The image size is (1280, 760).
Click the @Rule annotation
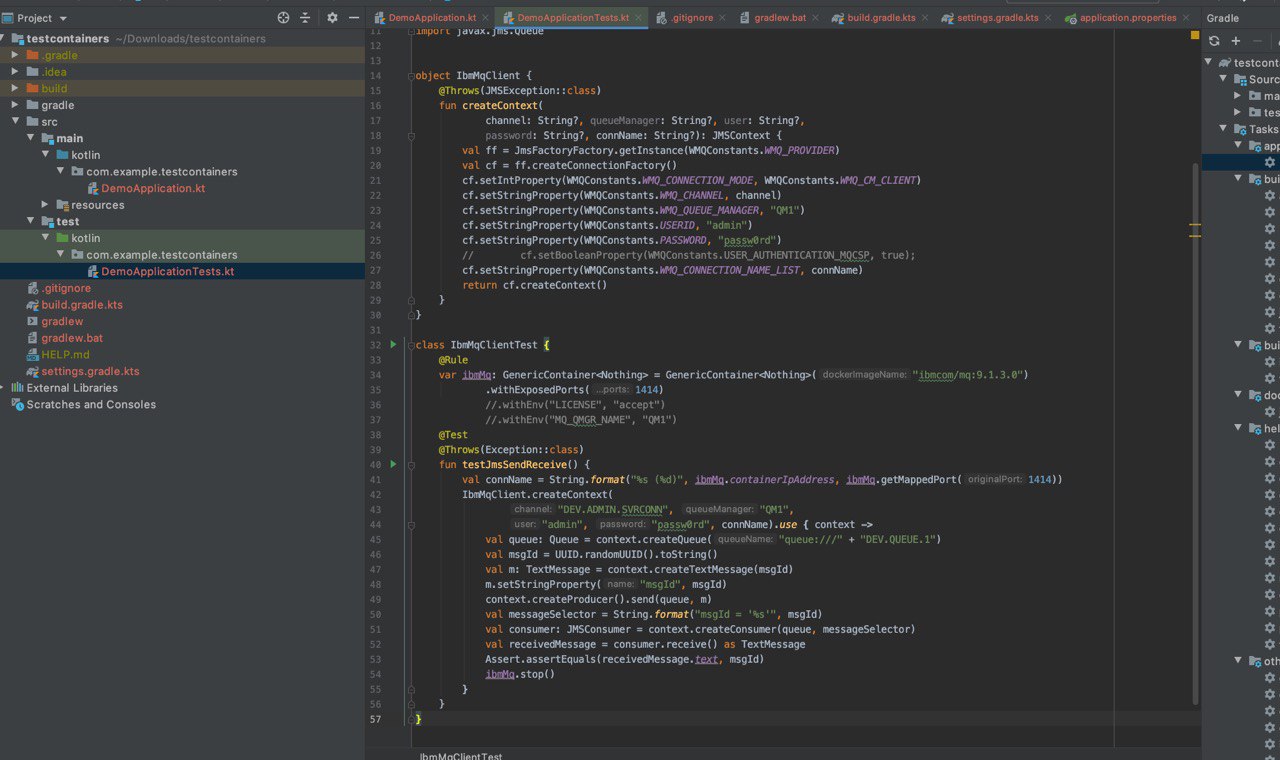(453, 360)
